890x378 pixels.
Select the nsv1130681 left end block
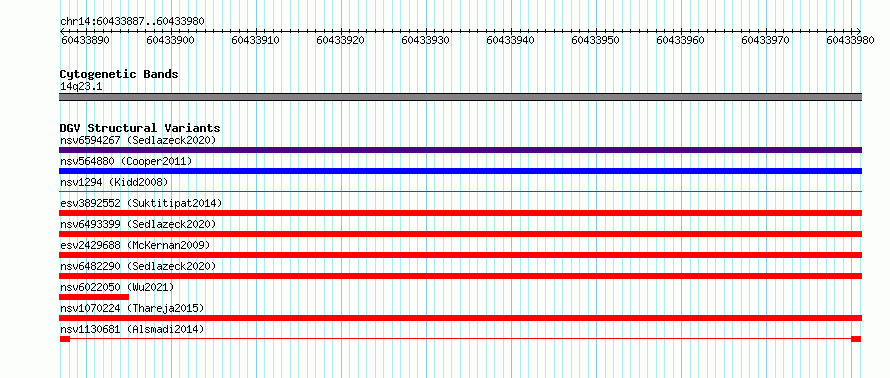tap(65, 339)
